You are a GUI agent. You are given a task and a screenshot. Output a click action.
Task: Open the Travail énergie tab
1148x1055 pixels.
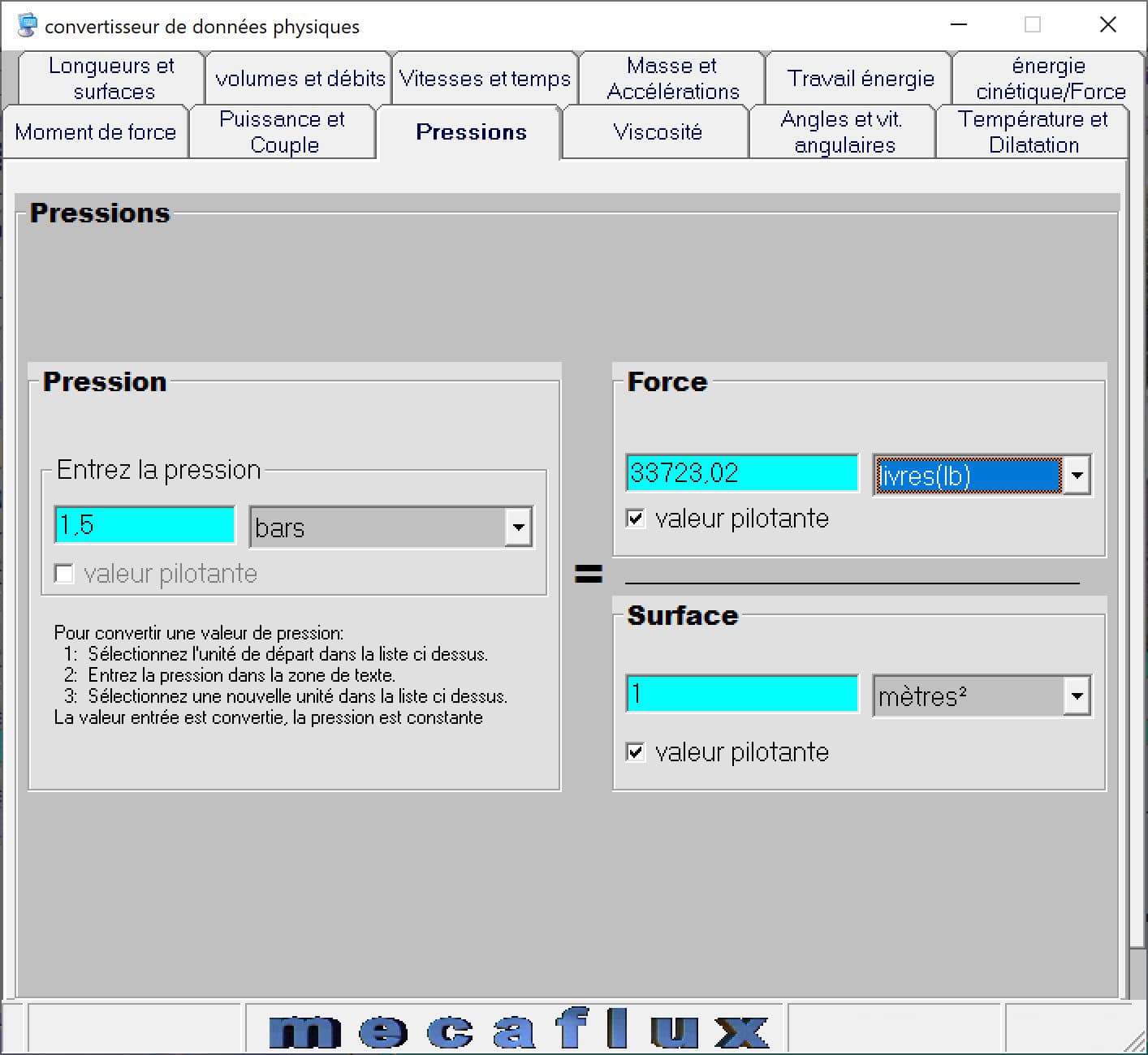click(x=858, y=78)
